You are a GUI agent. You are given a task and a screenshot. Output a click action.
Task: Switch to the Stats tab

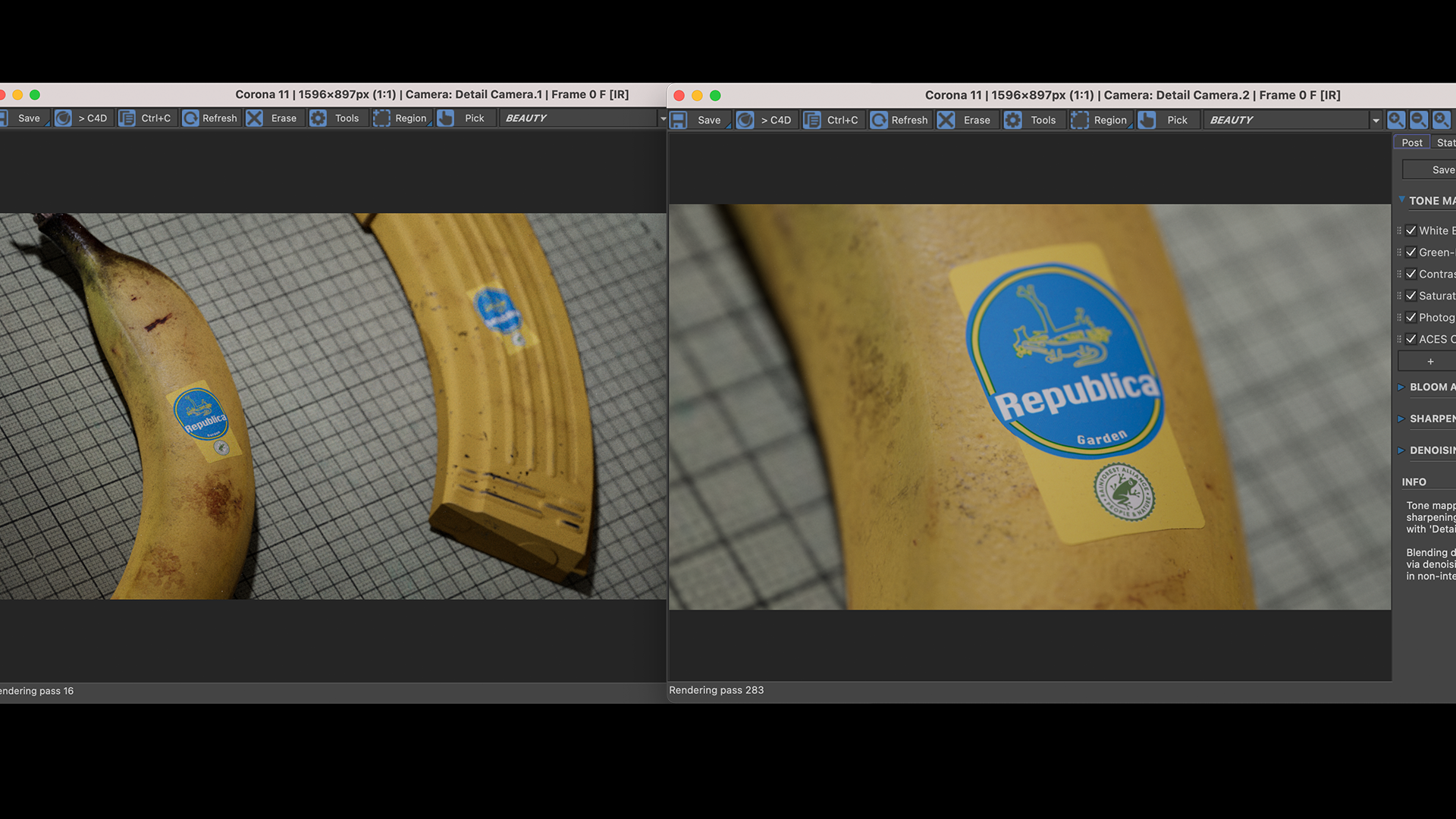coord(1445,143)
